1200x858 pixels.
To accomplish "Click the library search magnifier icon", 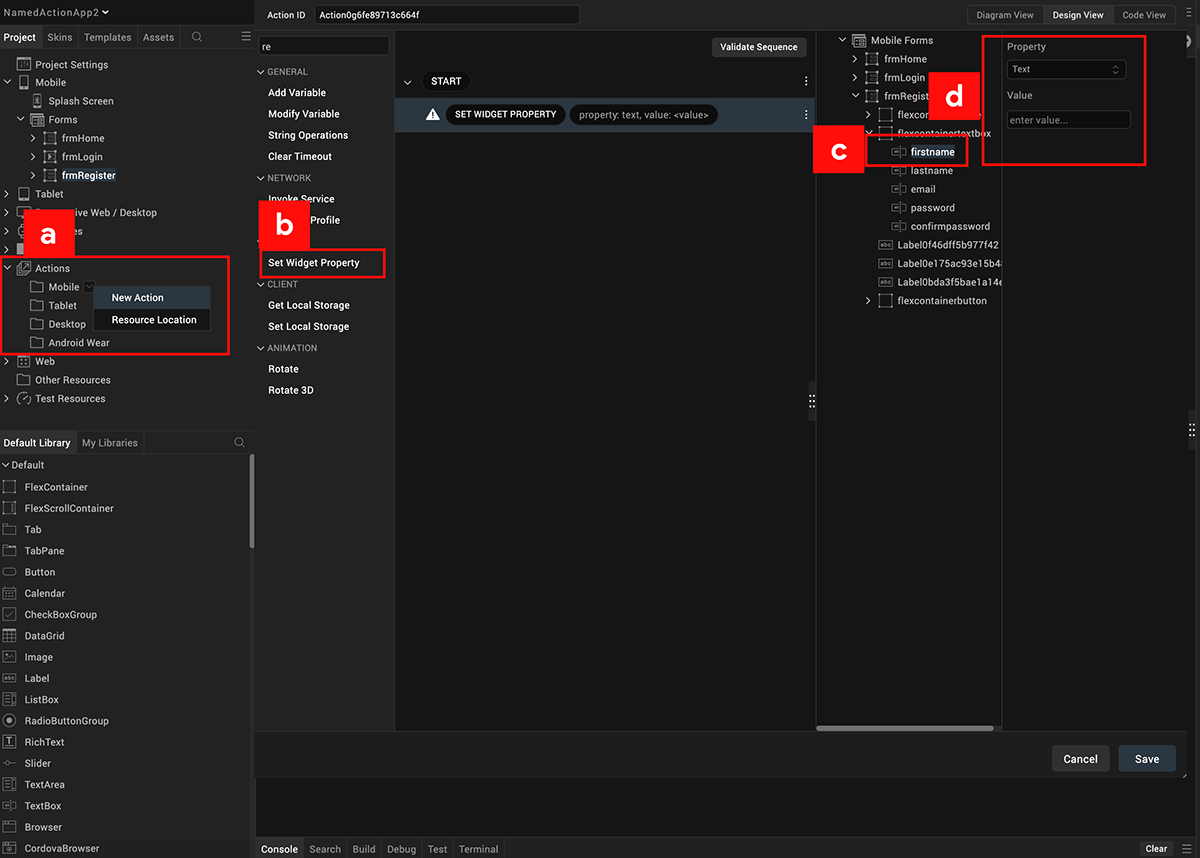I will tap(239, 443).
